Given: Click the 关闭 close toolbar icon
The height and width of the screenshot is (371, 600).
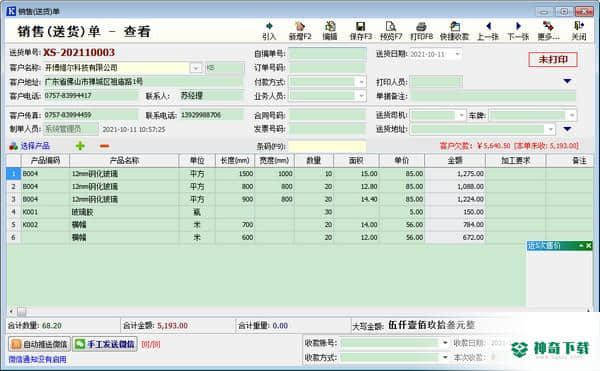Looking at the screenshot, I should tap(579, 31).
